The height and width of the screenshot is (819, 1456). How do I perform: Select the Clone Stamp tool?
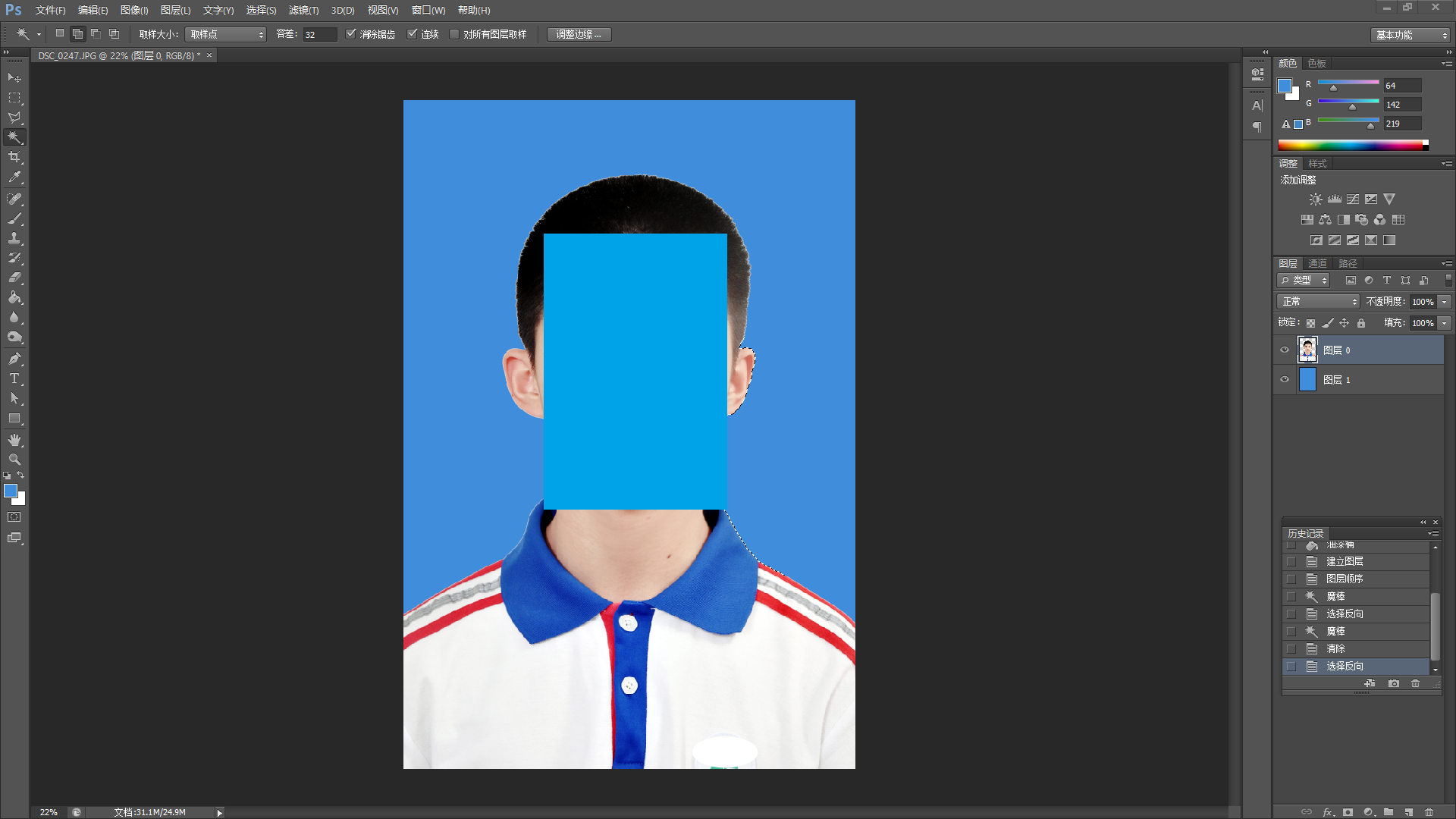[14, 238]
